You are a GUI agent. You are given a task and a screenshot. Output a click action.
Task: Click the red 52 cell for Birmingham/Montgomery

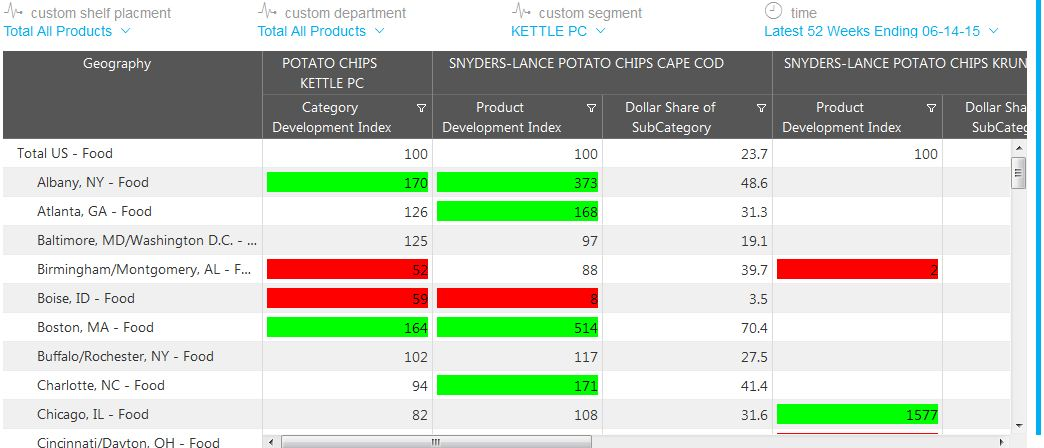point(347,269)
